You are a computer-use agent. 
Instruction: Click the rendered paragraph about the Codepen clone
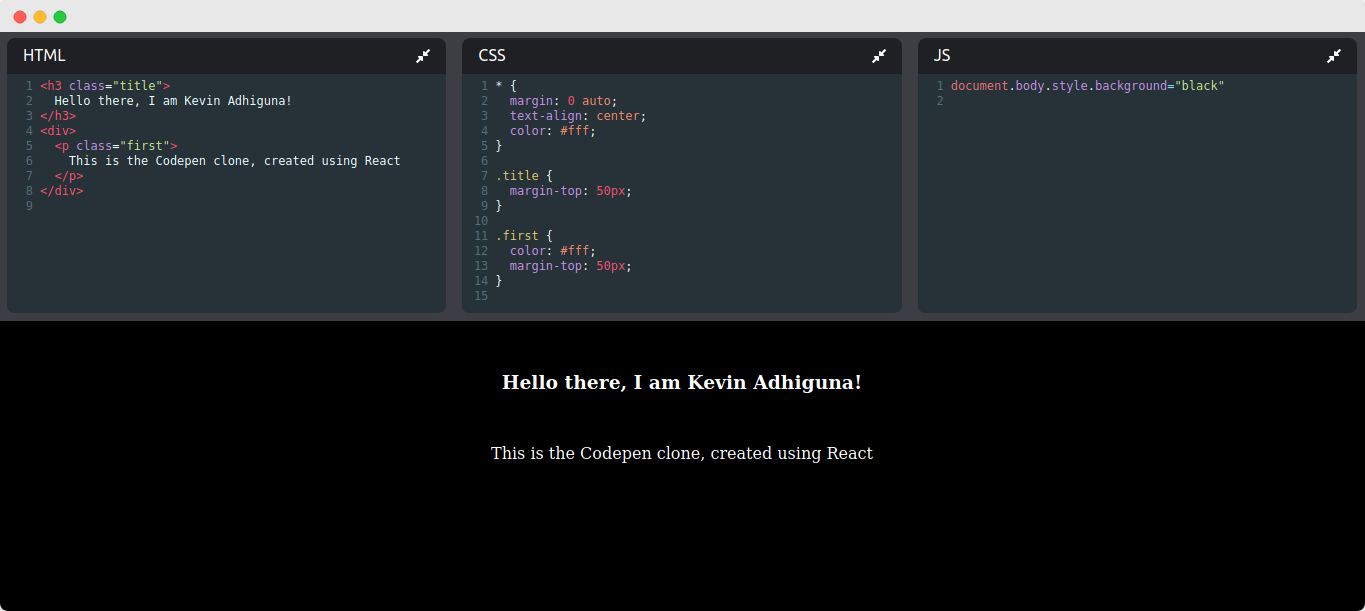point(682,453)
